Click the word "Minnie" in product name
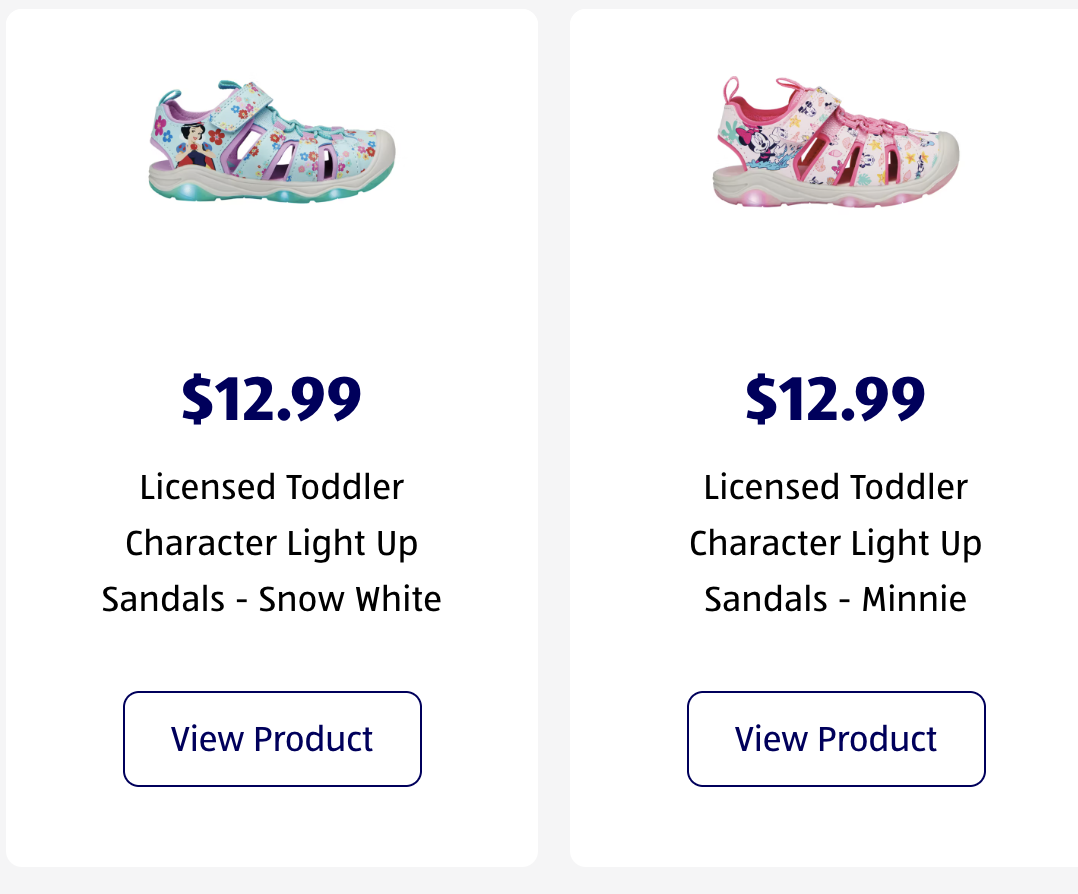Image resolution: width=1078 pixels, height=894 pixels. (914, 599)
